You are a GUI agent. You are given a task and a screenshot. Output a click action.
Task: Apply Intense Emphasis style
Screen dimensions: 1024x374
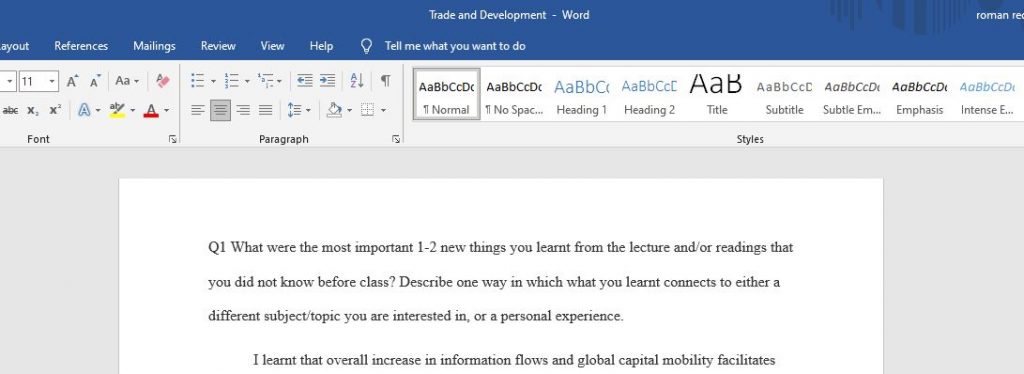[x=987, y=94]
